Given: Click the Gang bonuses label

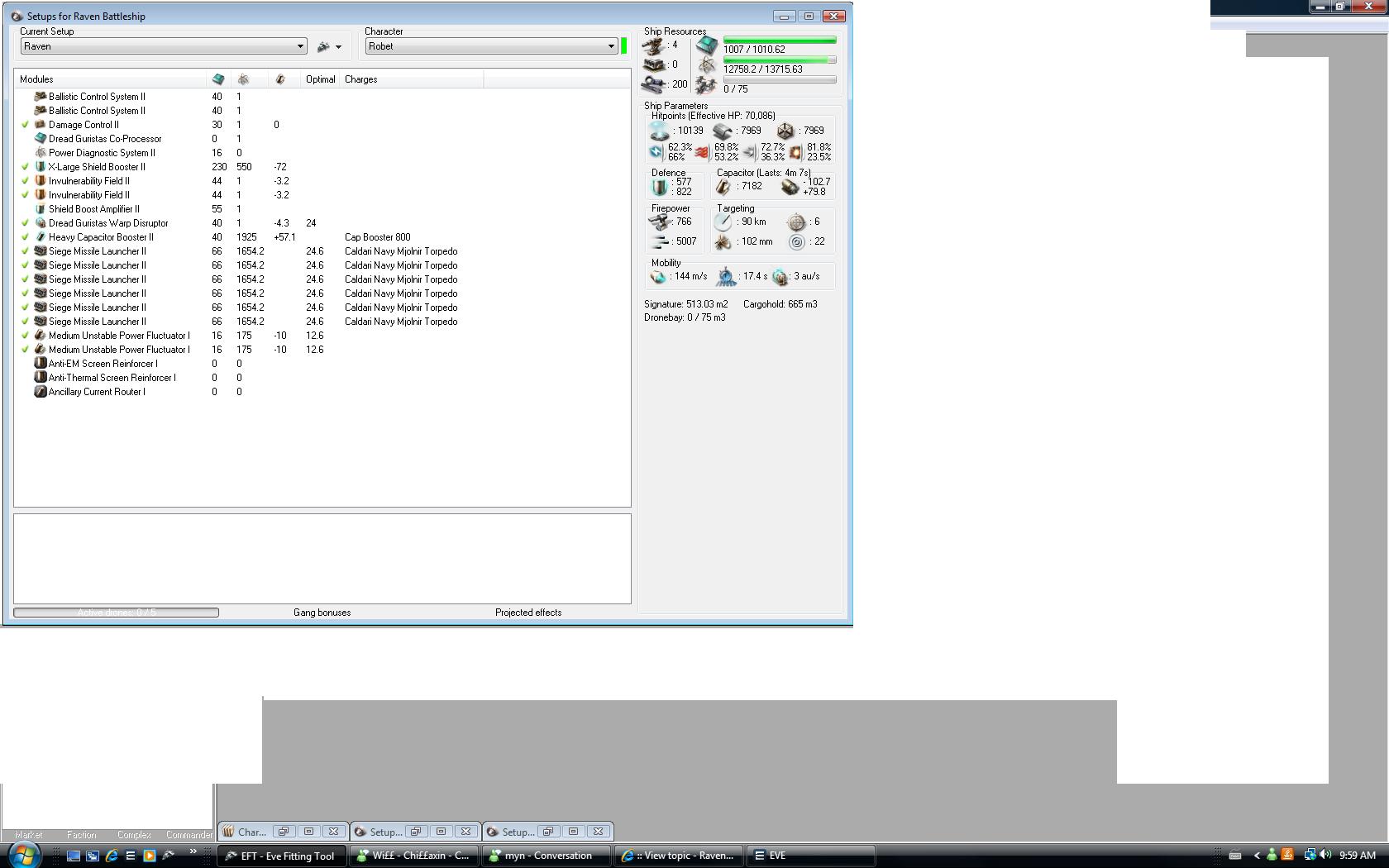Looking at the screenshot, I should 322,613.
